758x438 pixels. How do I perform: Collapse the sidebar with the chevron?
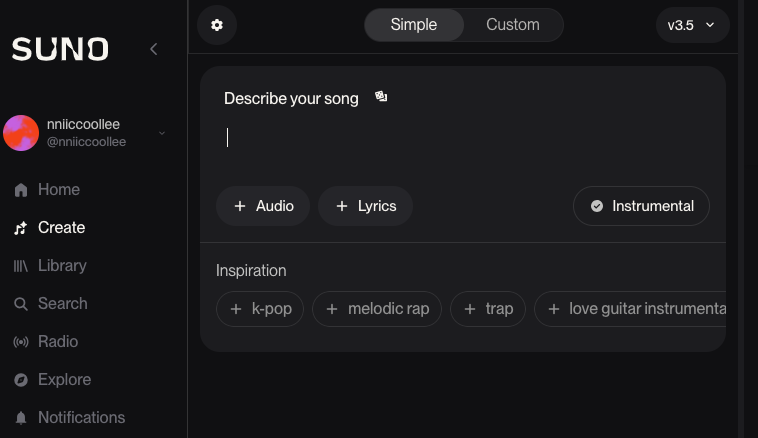click(x=153, y=49)
